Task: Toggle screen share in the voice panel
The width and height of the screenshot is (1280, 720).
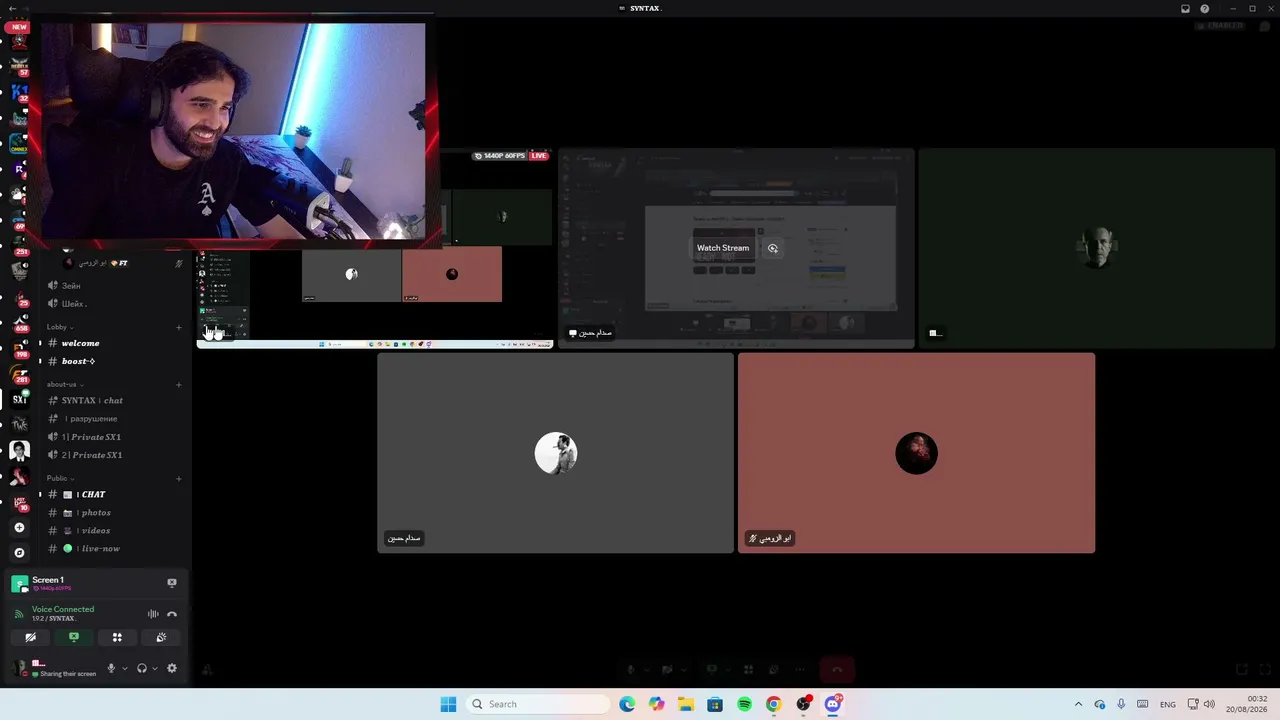Action: 74,637
